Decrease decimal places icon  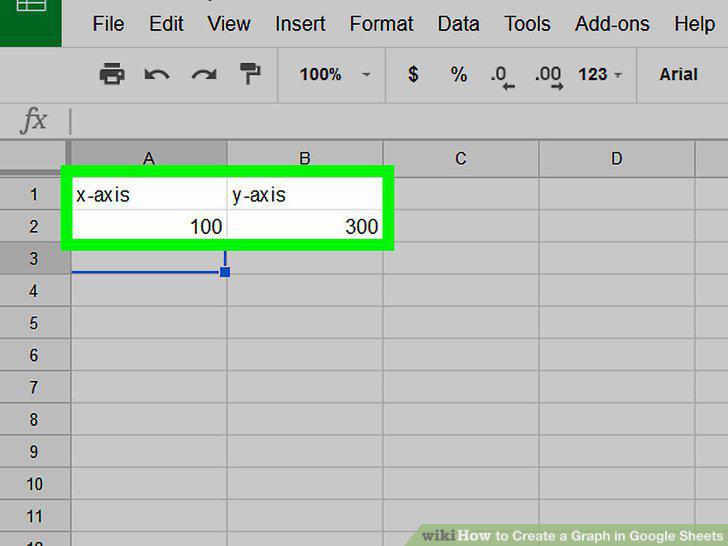[502, 77]
